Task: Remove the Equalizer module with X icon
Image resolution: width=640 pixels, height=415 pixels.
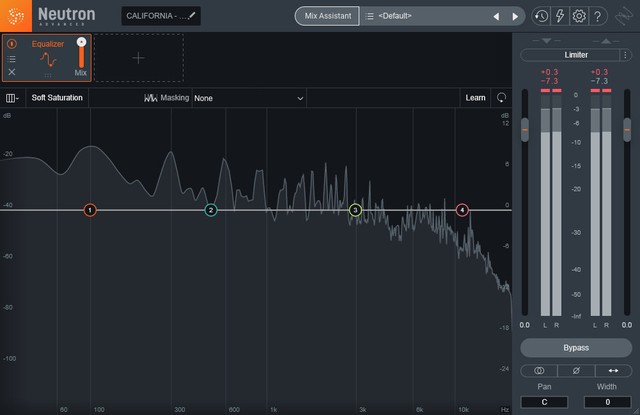Action: 12,73
